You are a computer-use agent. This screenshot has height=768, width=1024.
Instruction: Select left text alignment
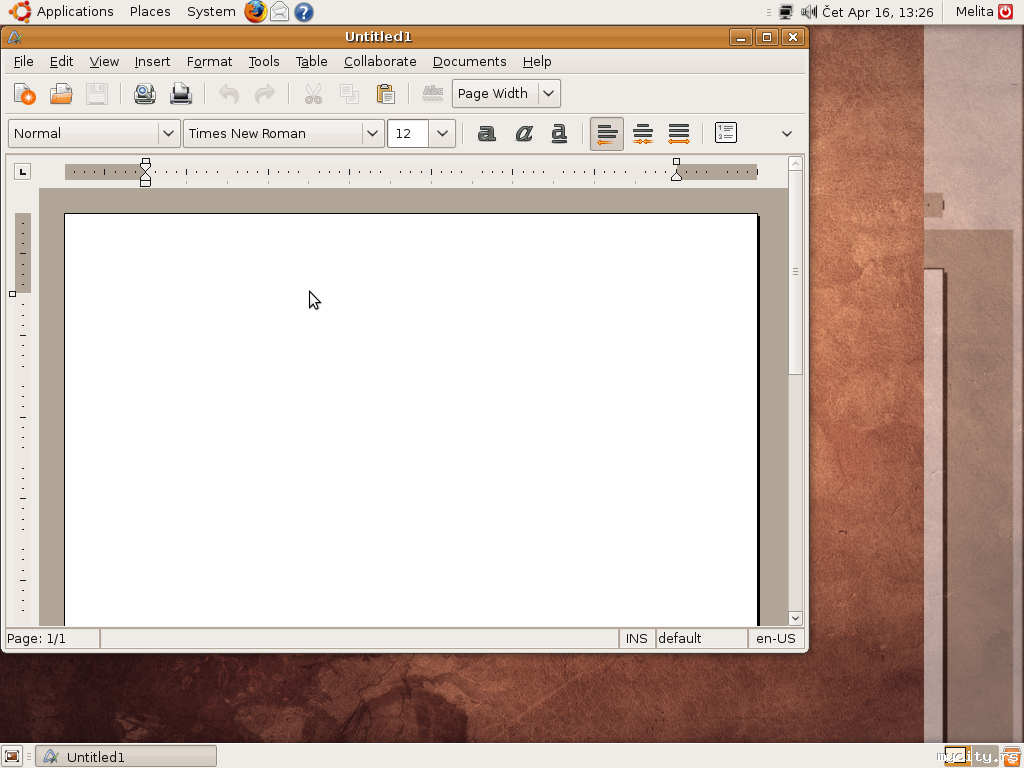pos(607,134)
